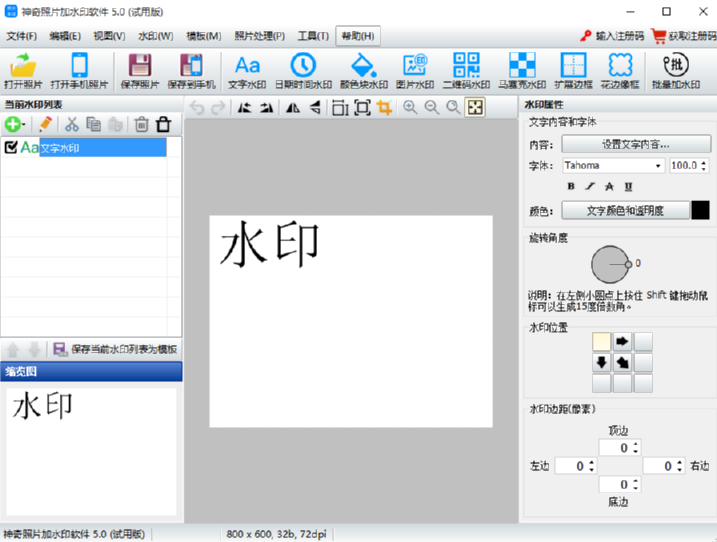
Task: Open the 照片处理(P) menu
Action: 259,36
